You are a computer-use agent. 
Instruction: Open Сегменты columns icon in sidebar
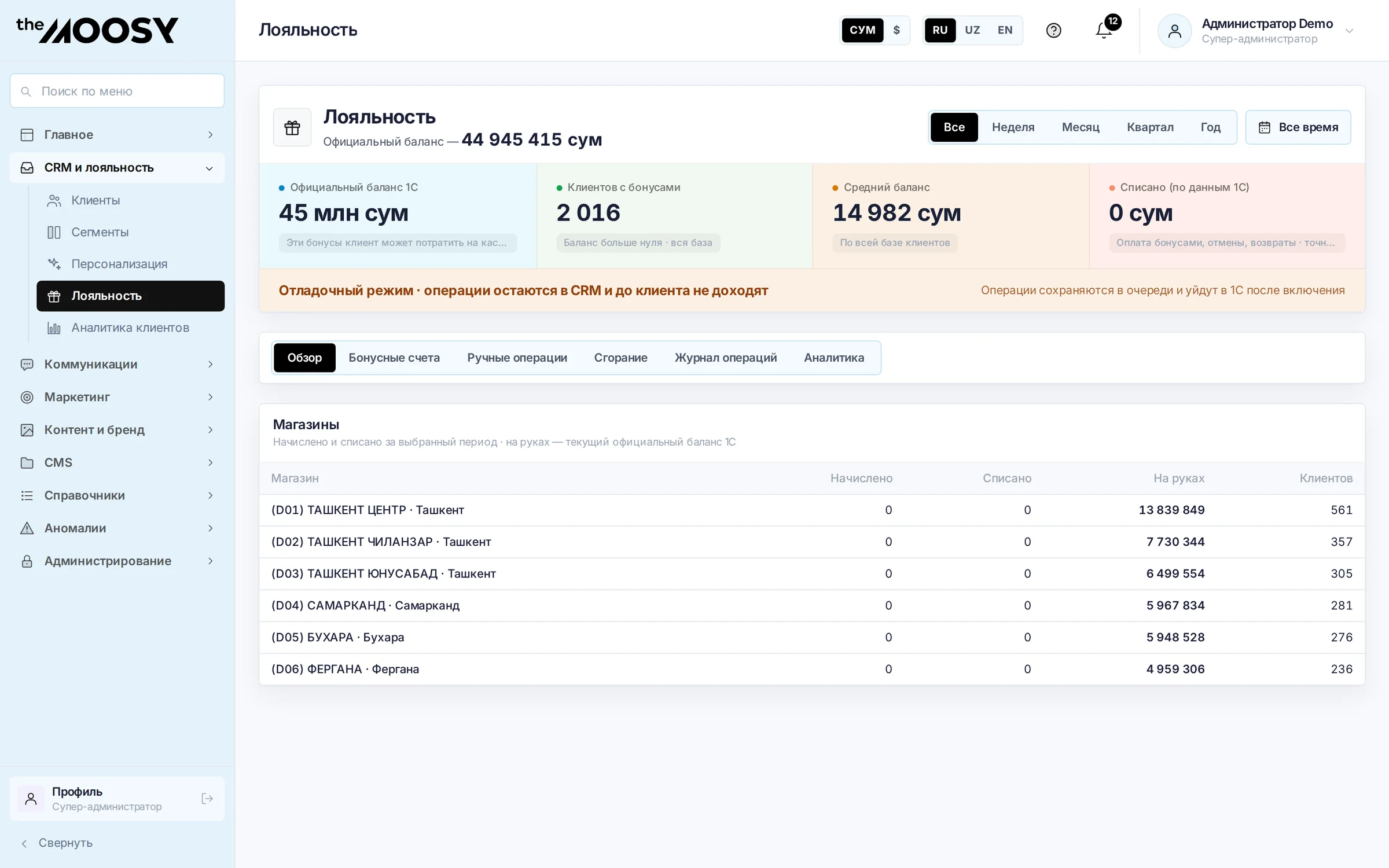[54, 232]
